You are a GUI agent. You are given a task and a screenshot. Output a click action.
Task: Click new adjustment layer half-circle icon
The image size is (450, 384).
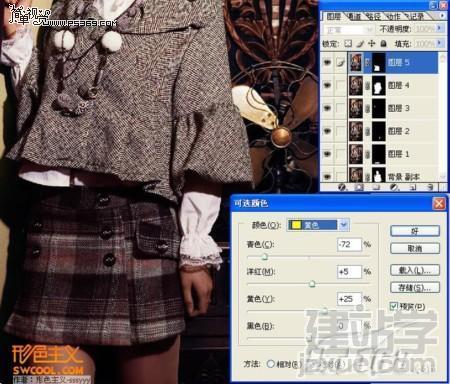pos(394,187)
